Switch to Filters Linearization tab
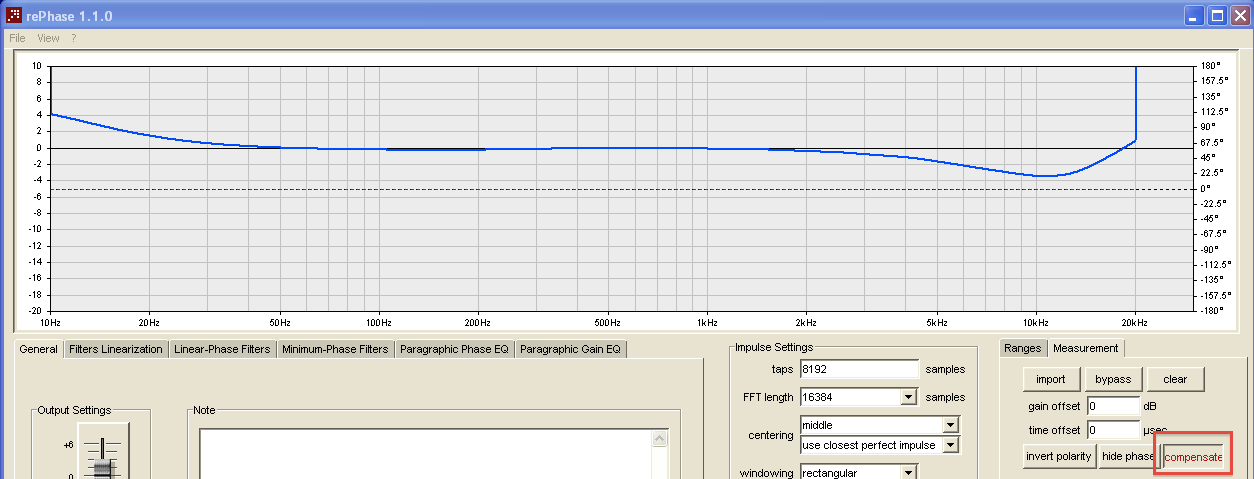 116,349
